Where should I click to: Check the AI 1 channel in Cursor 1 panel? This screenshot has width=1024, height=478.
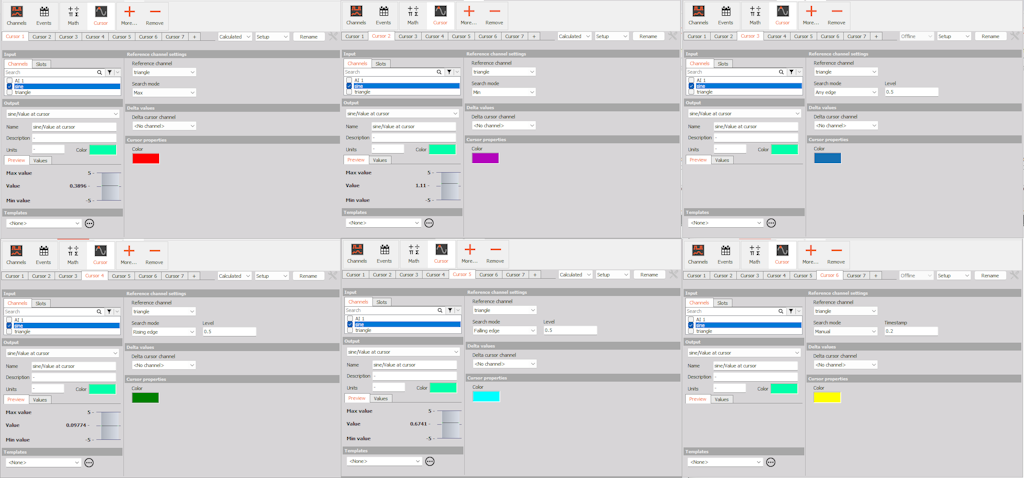pyautogui.click(x=9, y=80)
